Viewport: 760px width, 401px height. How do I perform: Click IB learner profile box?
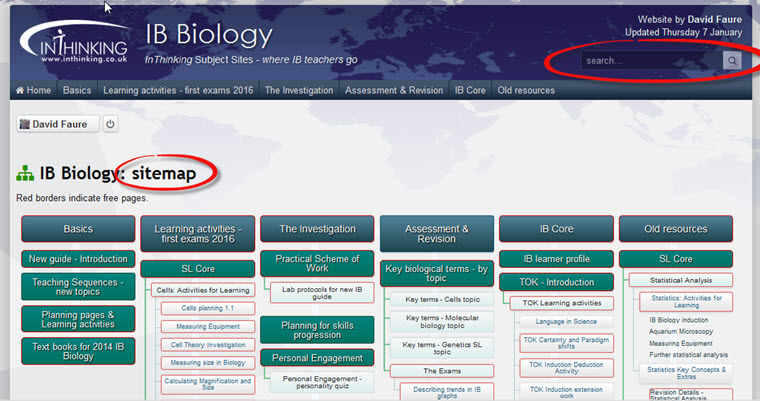click(556, 259)
